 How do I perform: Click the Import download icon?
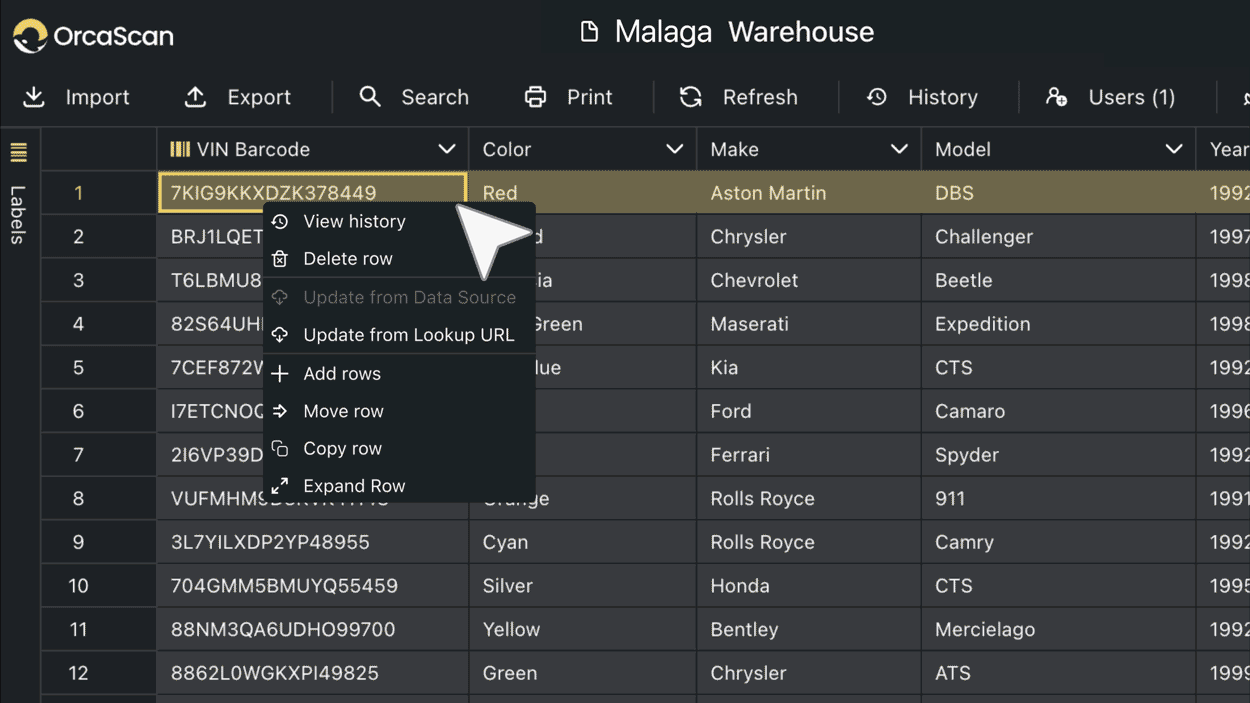34,97
